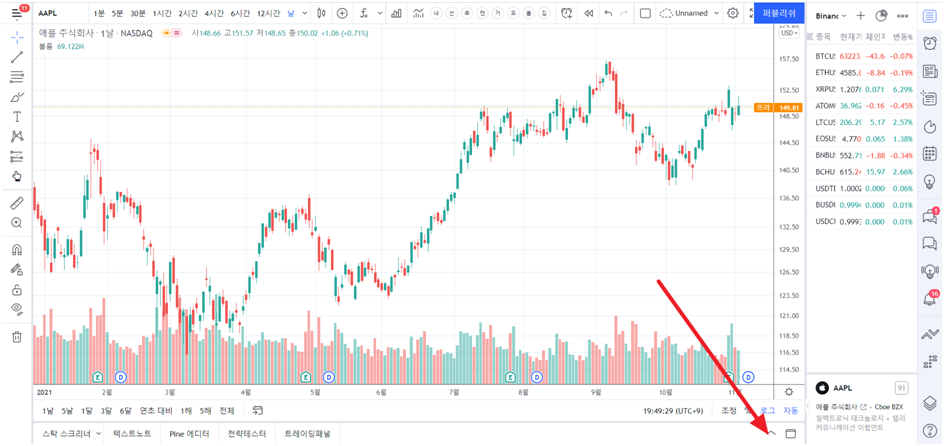This screenshot has width=944, height=446.
Task: Open the indicators fx menu
Action: coord(363,13)
